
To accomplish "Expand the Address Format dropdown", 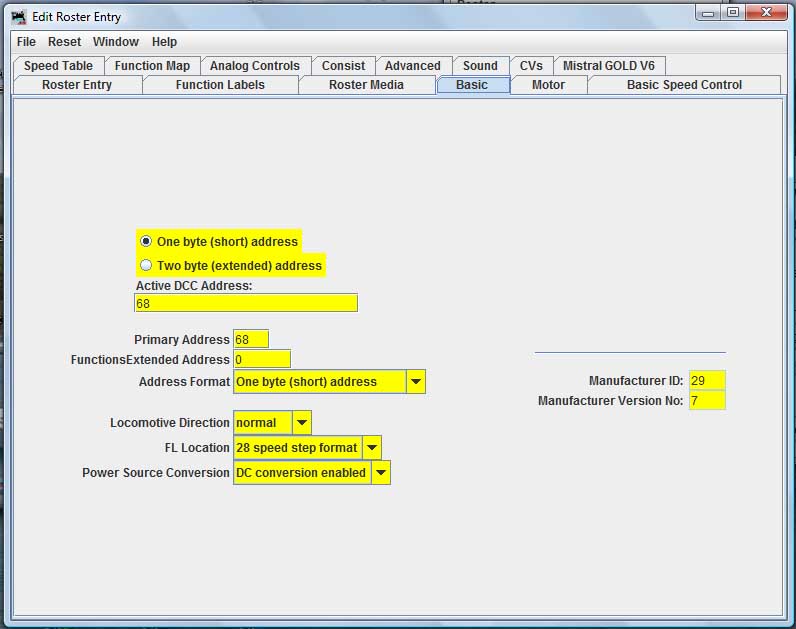I will pyautogui.click(x=416, y=382).
